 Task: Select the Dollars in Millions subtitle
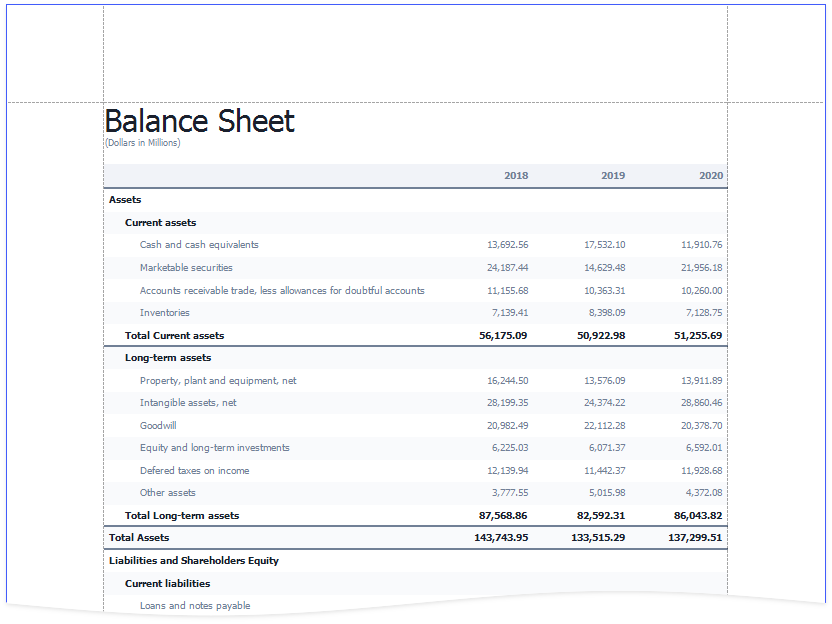(x=143, y=143)
